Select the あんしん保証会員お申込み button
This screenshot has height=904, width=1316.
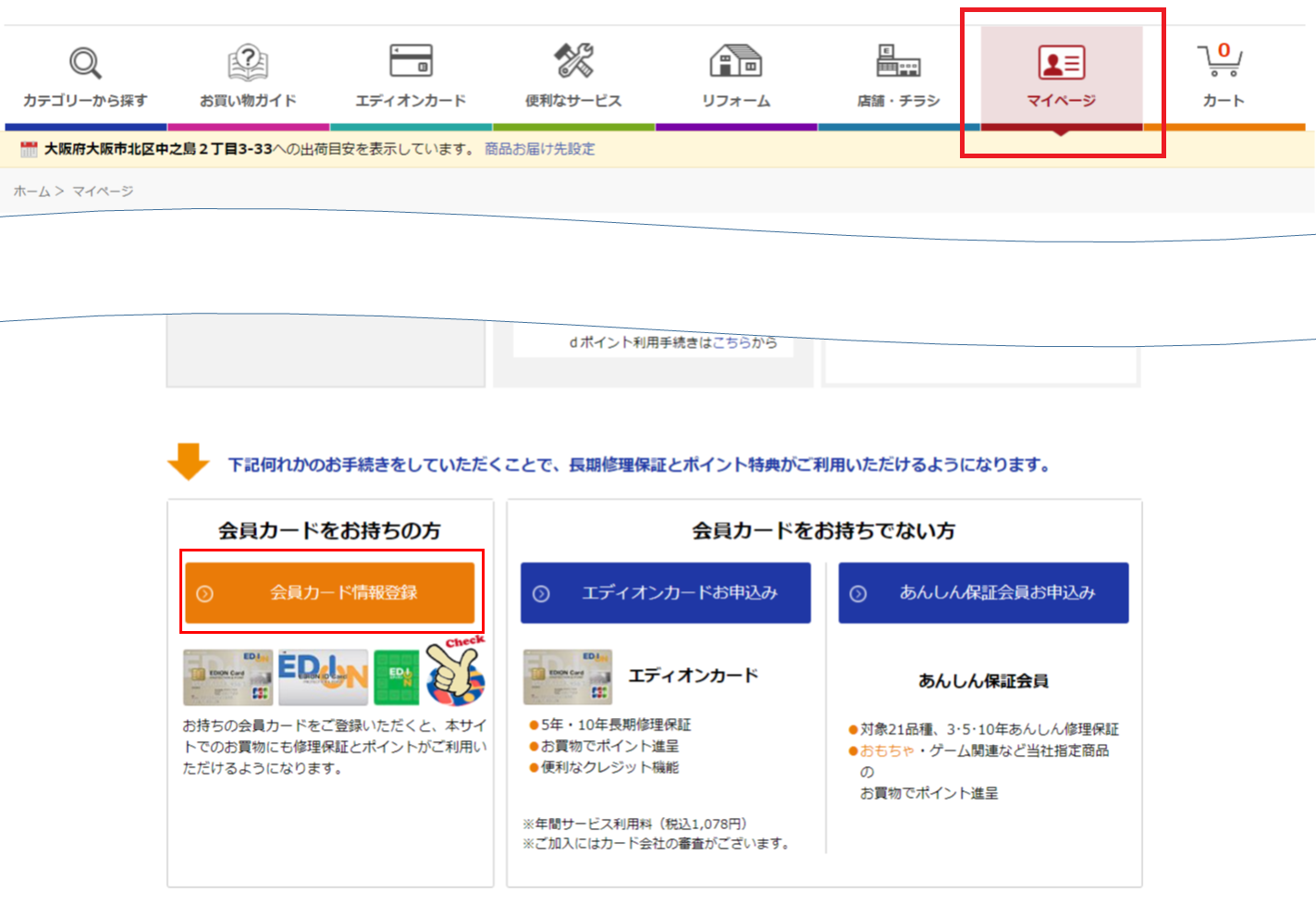983,592
